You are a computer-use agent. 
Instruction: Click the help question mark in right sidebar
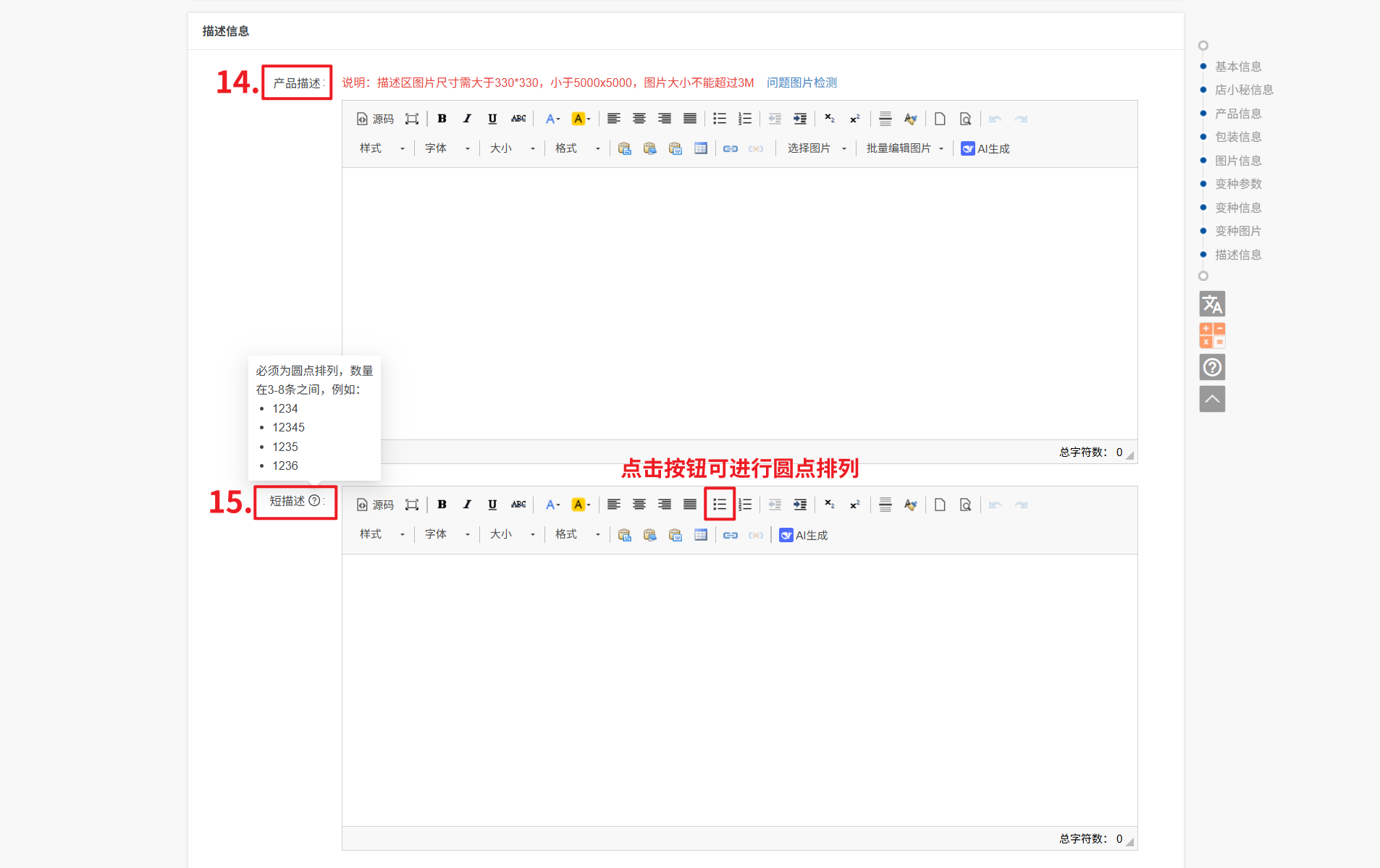(x=1212, y=368)
